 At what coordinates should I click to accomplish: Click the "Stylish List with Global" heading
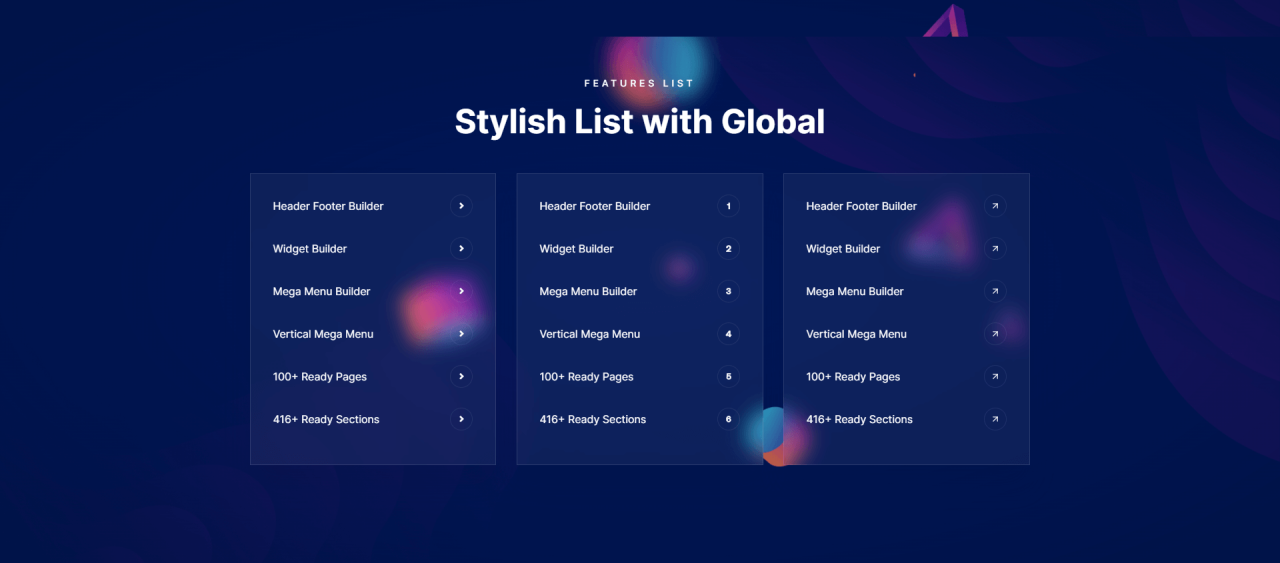(x=640, y=122)
